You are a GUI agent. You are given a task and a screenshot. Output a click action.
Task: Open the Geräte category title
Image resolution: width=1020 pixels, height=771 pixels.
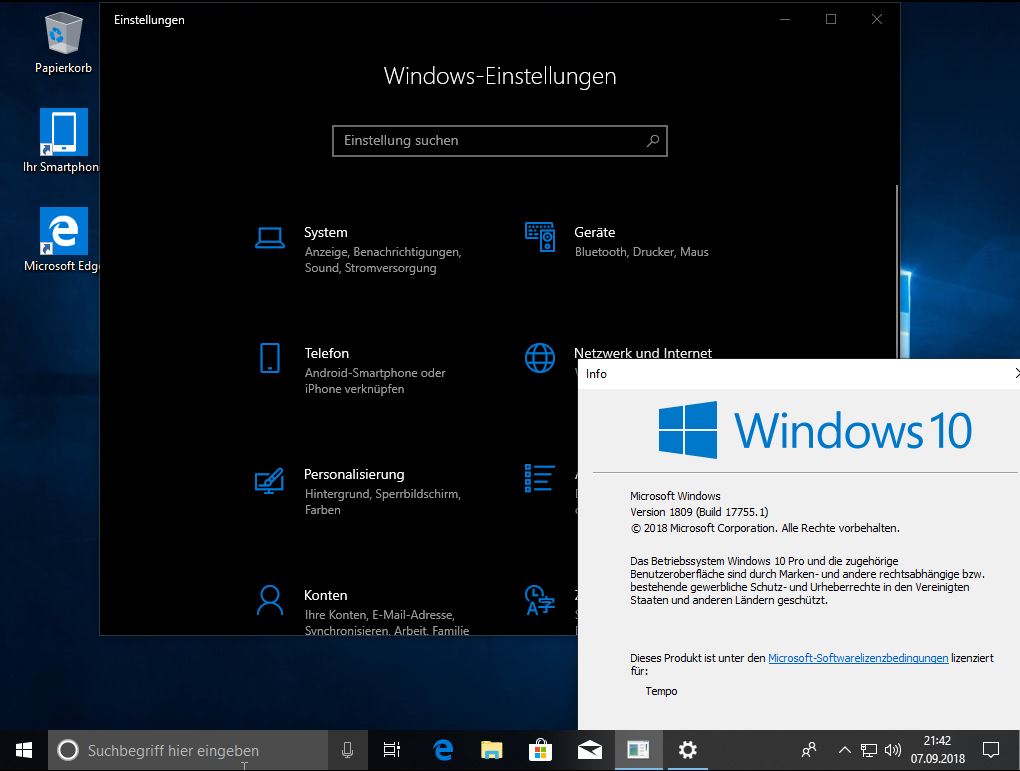tap(595, 232)
